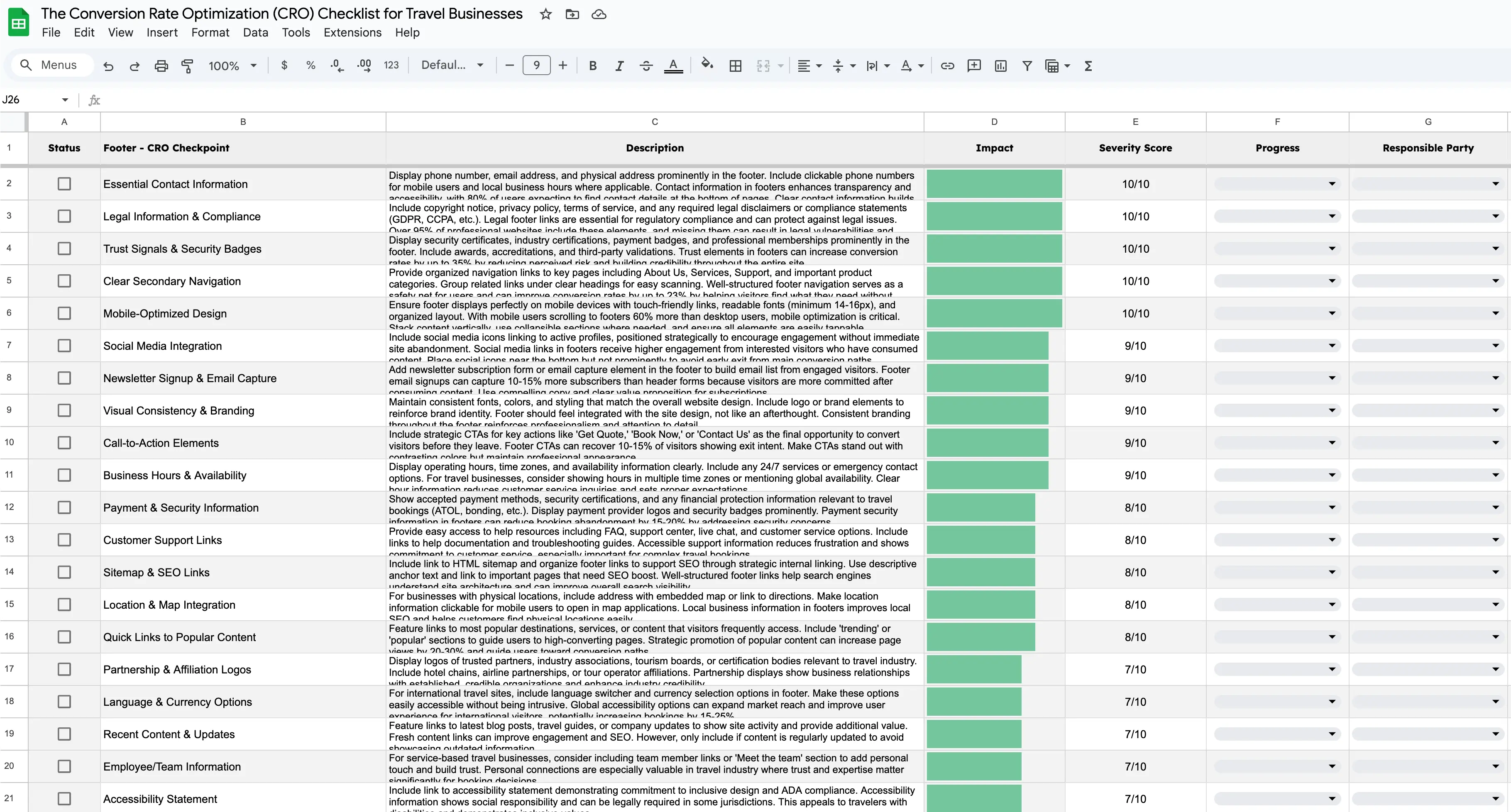
Task: Expand Responsible Party dropdown for Mobile-Optimized Design
Action: tap(1495, 314)
